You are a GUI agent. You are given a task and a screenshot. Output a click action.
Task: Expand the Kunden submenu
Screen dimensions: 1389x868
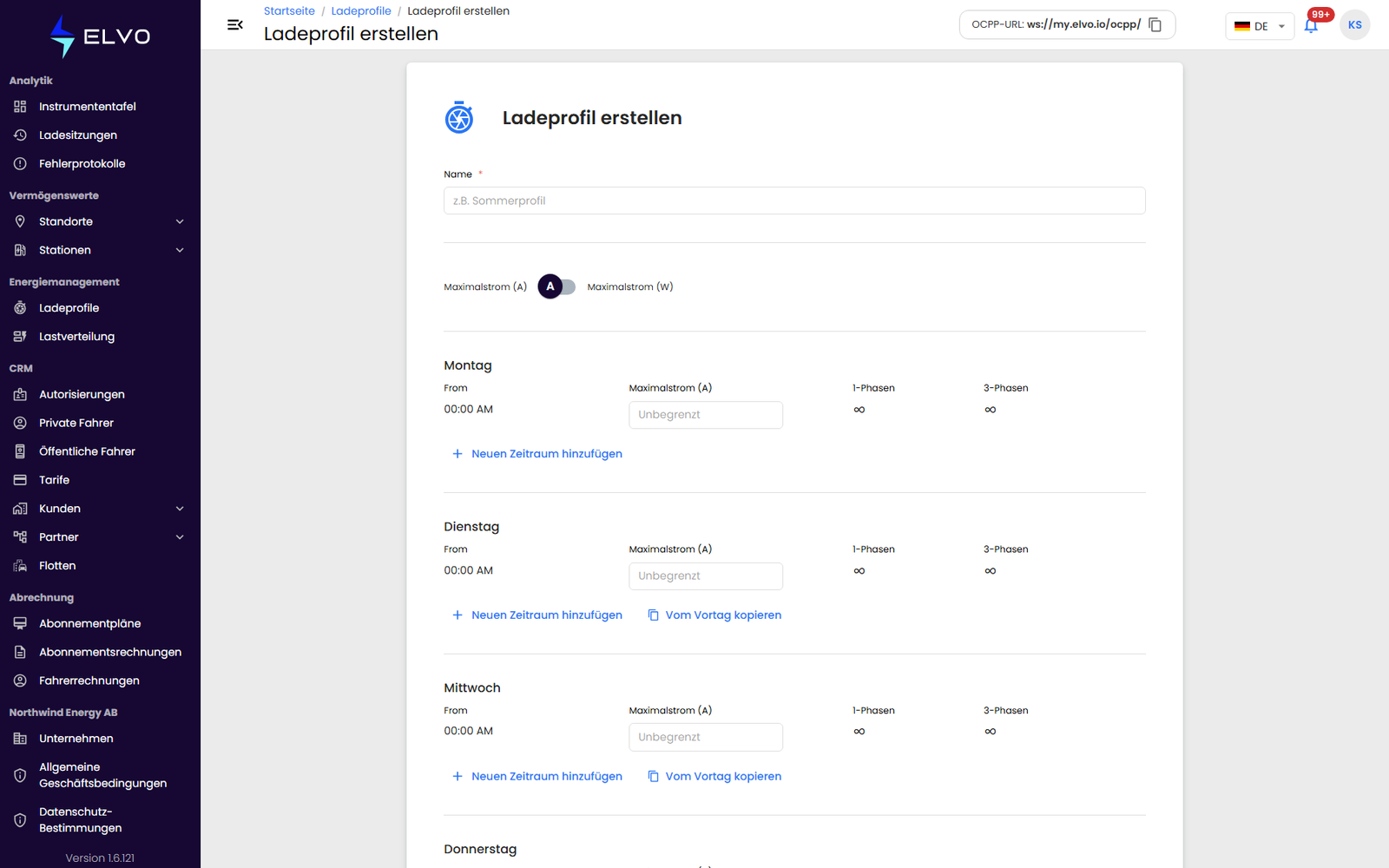coord(180,509)
